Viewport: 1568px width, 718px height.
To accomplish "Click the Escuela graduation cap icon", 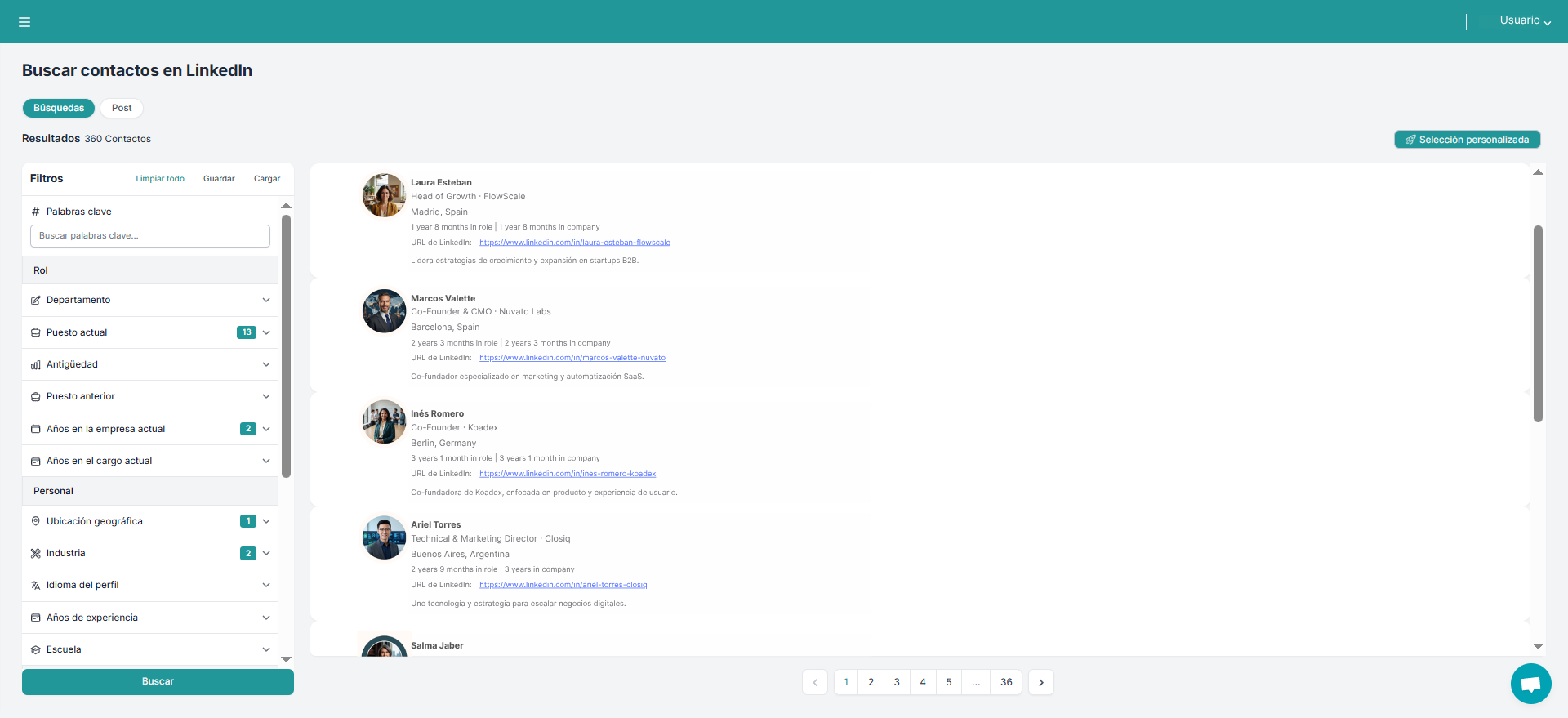I will point(36,650).
